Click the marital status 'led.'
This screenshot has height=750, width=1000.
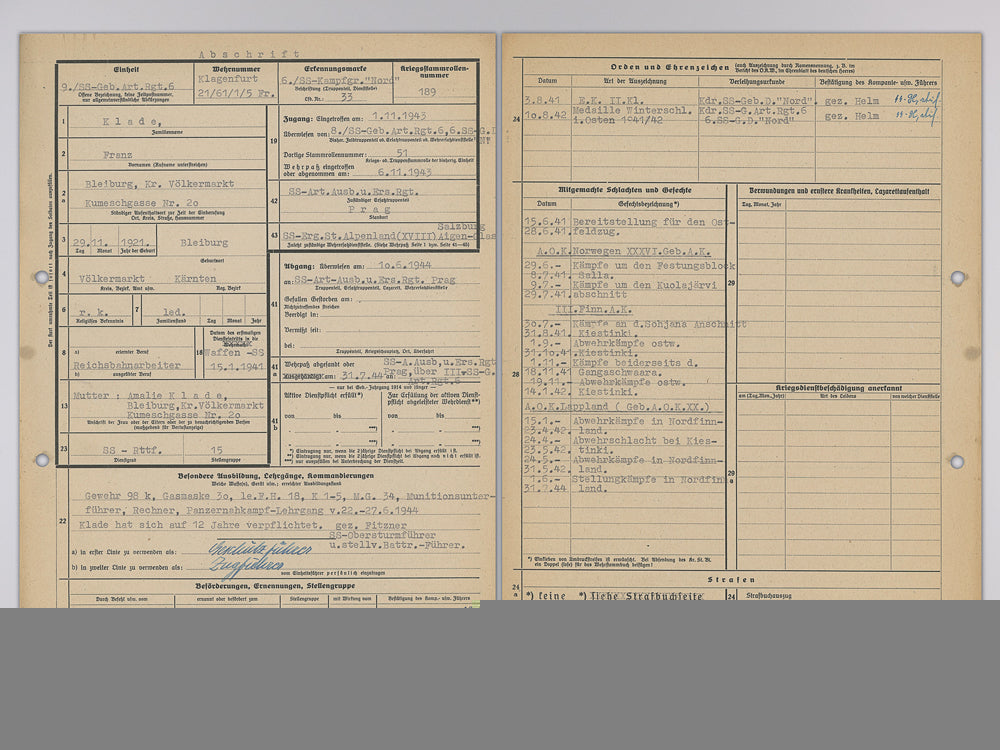point(174,312)
